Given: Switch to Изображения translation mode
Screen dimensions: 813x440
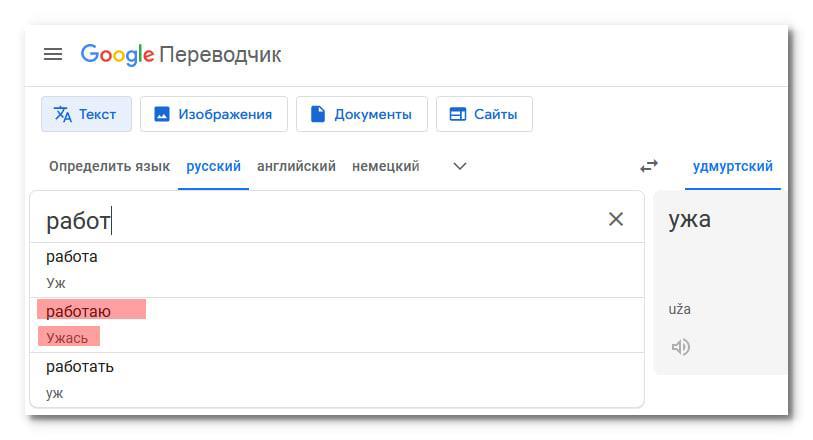Looking at the screenshot, I should click(214, 114).
